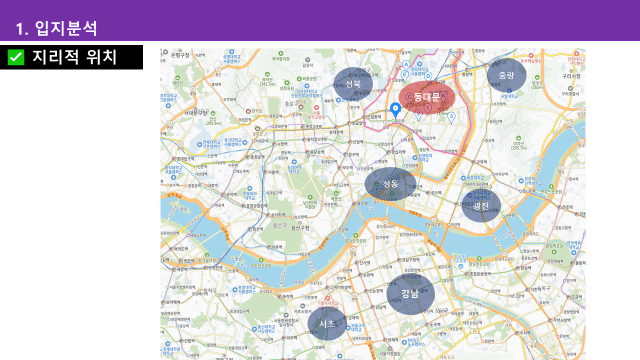This screenshot has height=360, width=640.
Task: Click the green checkmark icon beside 지리적 위치
Action: pyautogui.click(x=16, y=58)
